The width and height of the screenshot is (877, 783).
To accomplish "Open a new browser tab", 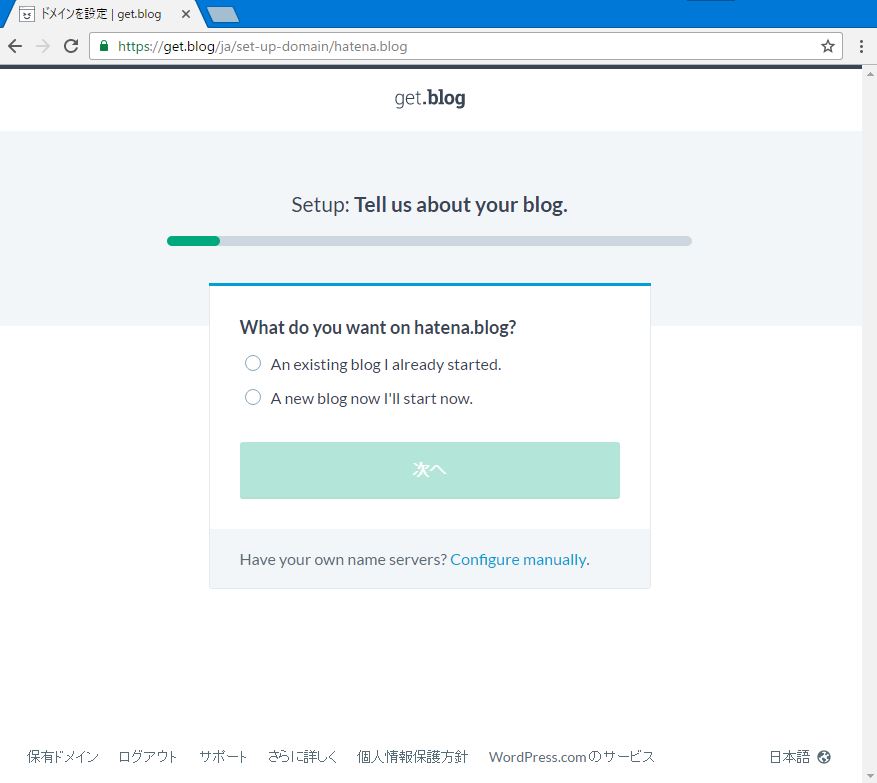I will click(224, 14).
